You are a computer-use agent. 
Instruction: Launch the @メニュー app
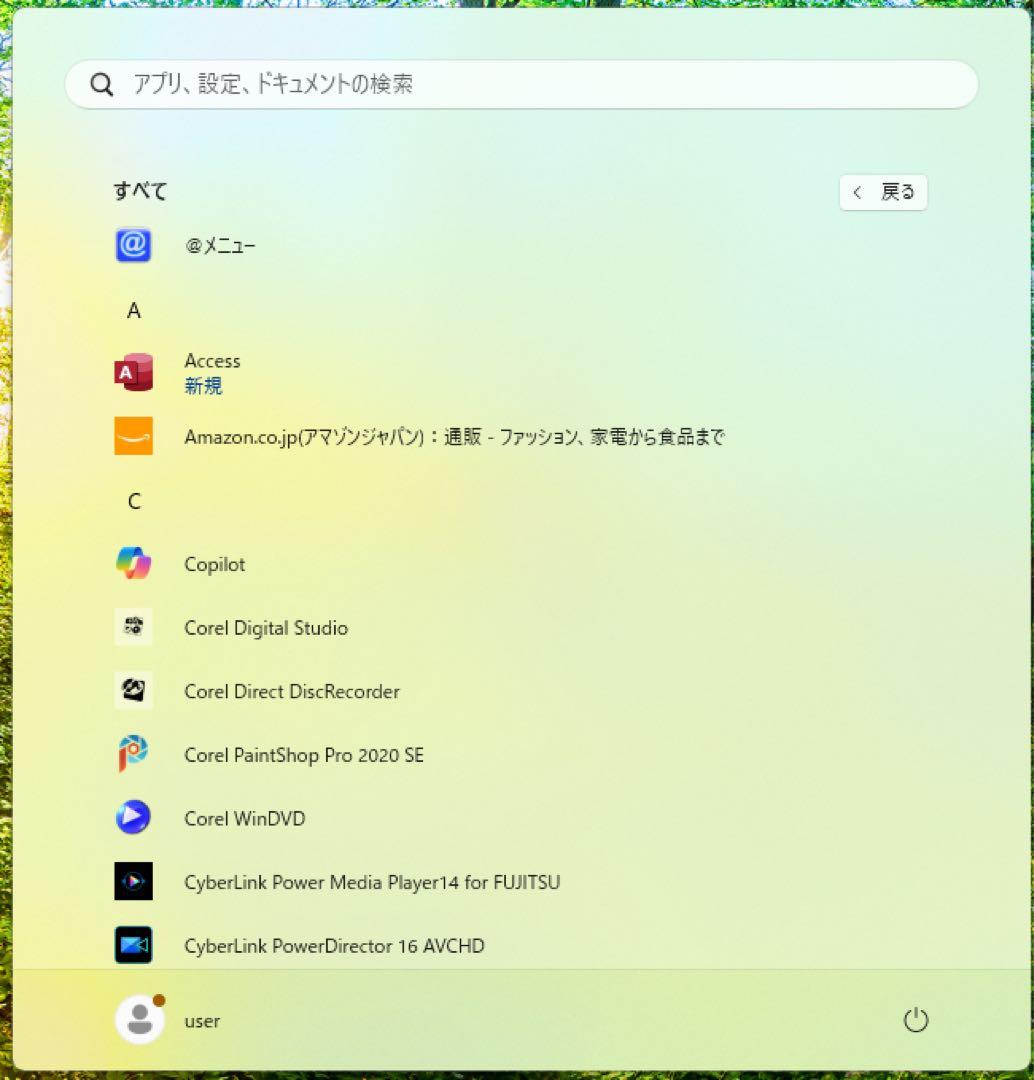point(222,244)
